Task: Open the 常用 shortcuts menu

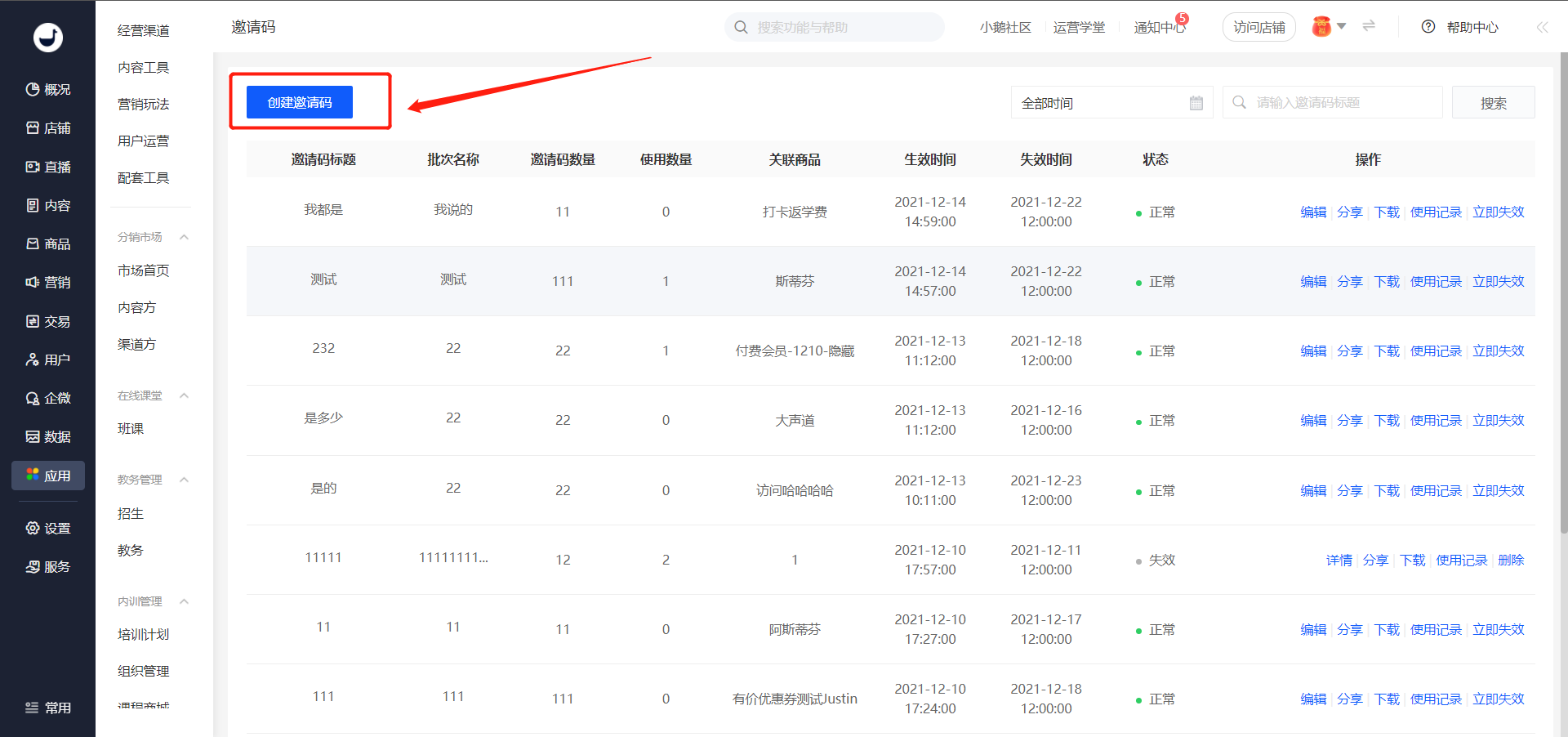Action: (47, 708)
